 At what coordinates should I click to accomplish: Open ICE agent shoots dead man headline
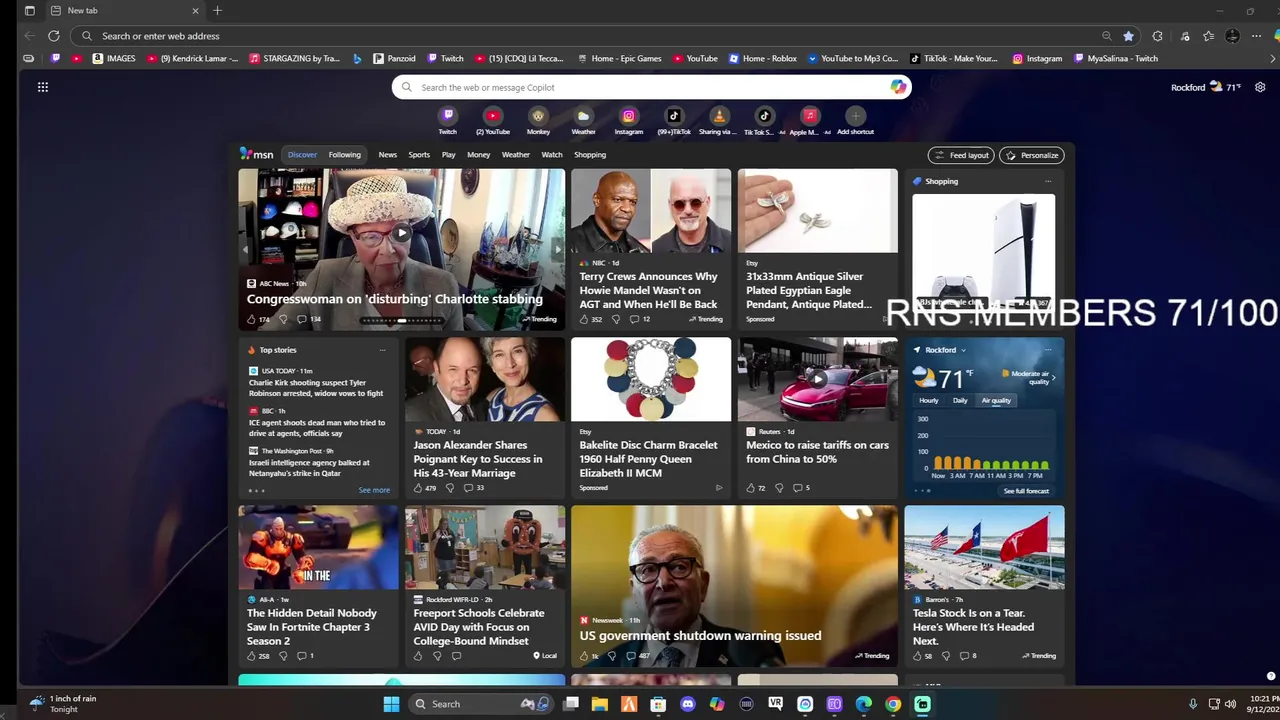point(317,428)
